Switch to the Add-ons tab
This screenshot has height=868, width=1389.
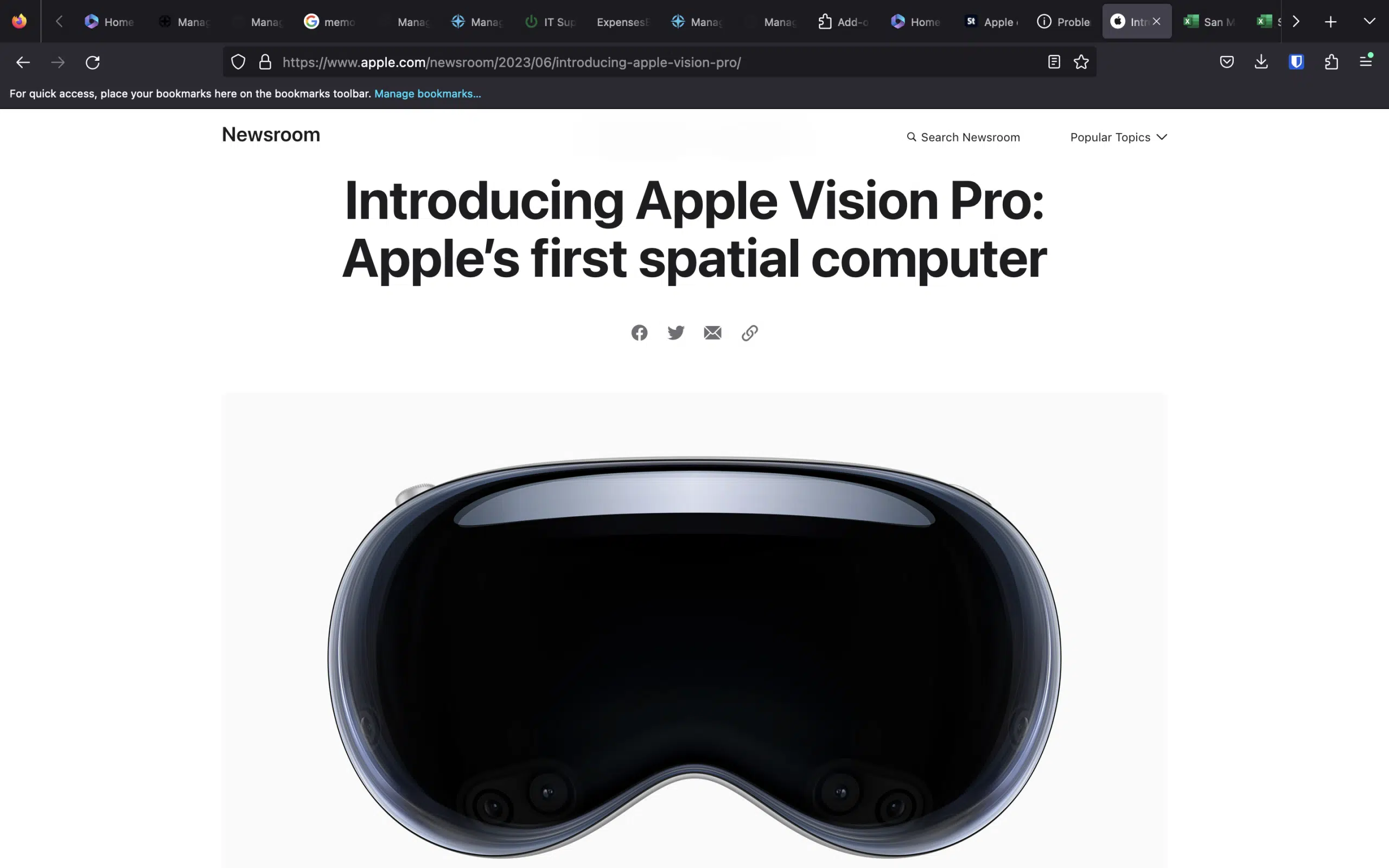click(x=843, y=22)
